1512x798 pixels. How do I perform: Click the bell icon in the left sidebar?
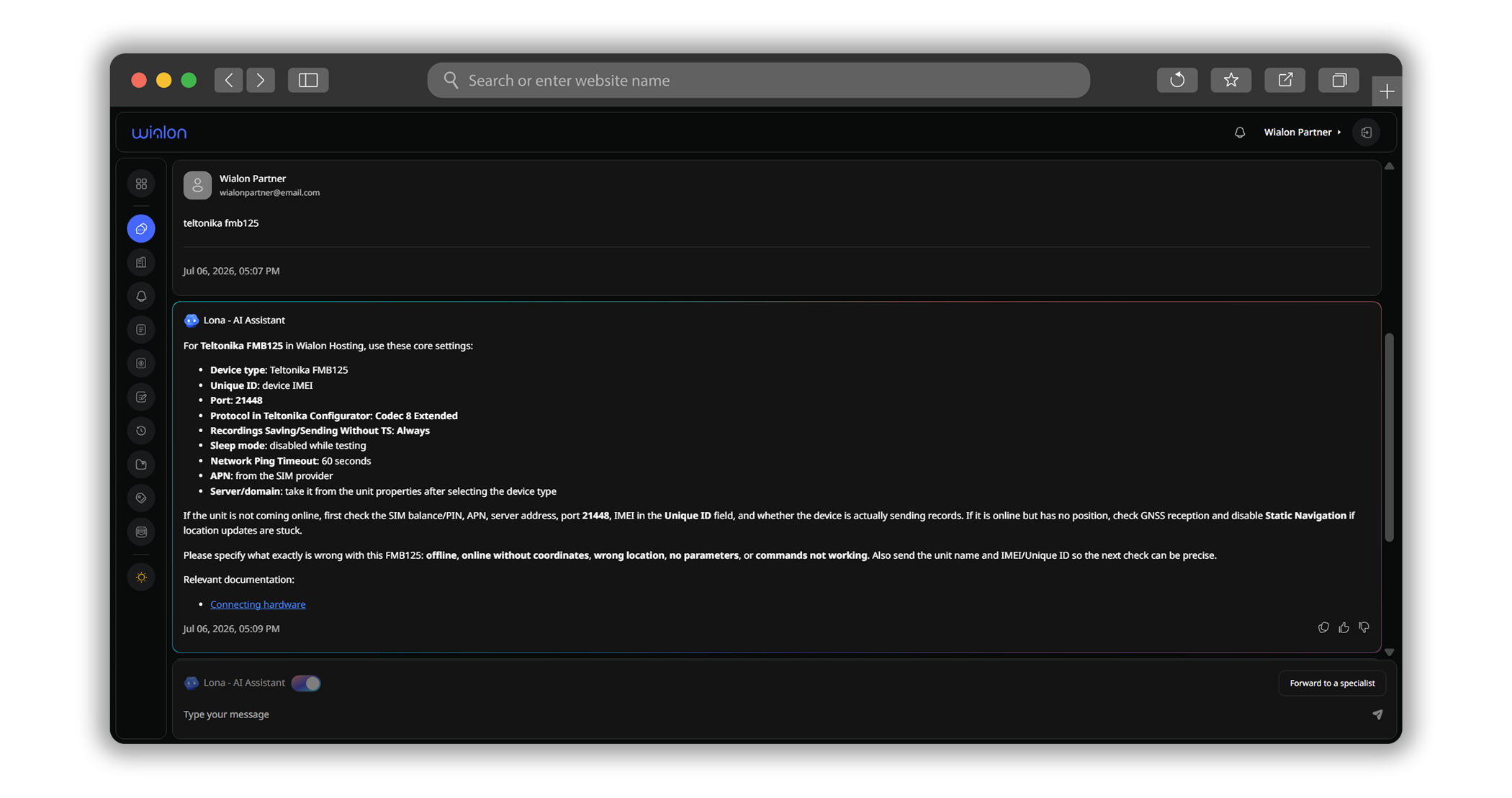(x=141, y=296)
